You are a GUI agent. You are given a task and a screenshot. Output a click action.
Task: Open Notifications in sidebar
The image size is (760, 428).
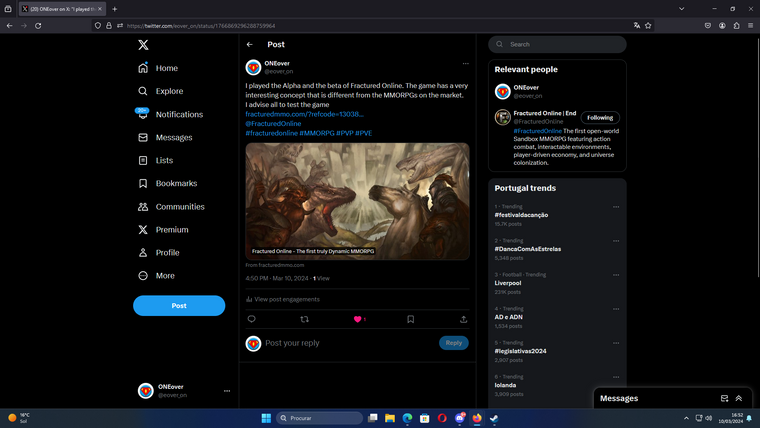[x=170, y=114]
